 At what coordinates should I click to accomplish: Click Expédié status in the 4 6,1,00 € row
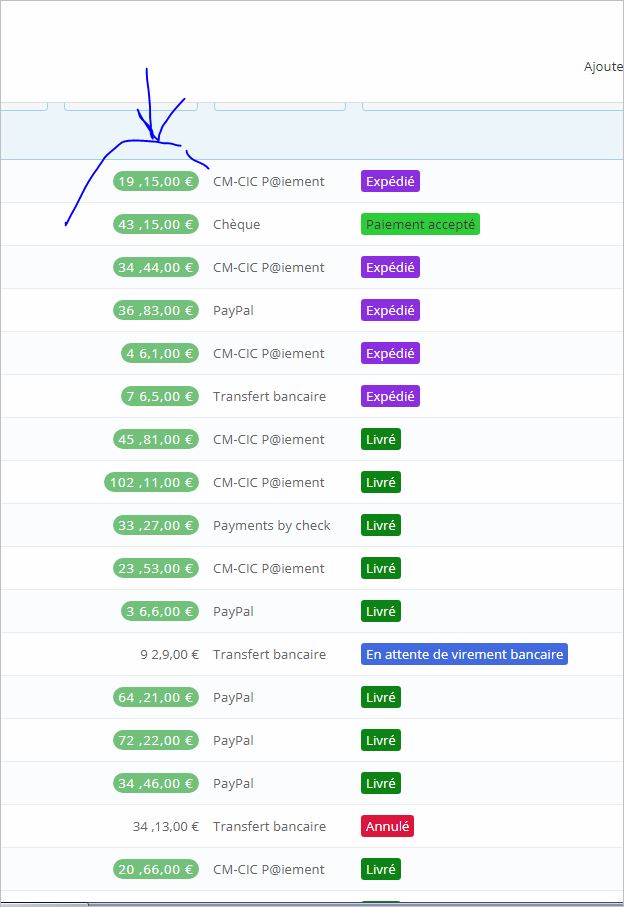click(390, 353)
